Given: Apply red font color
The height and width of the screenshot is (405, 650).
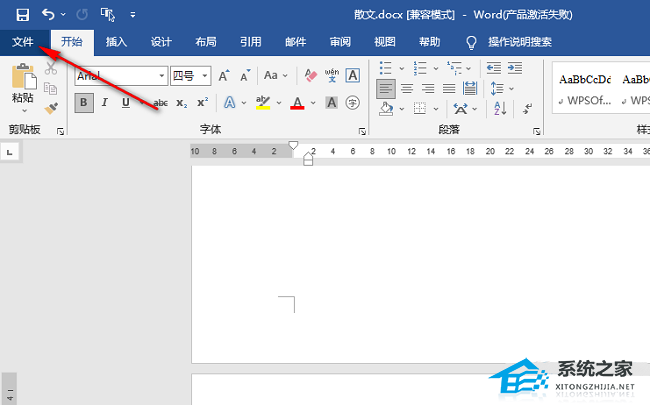Looking at the screenshot, I should (x=297, y=102).
